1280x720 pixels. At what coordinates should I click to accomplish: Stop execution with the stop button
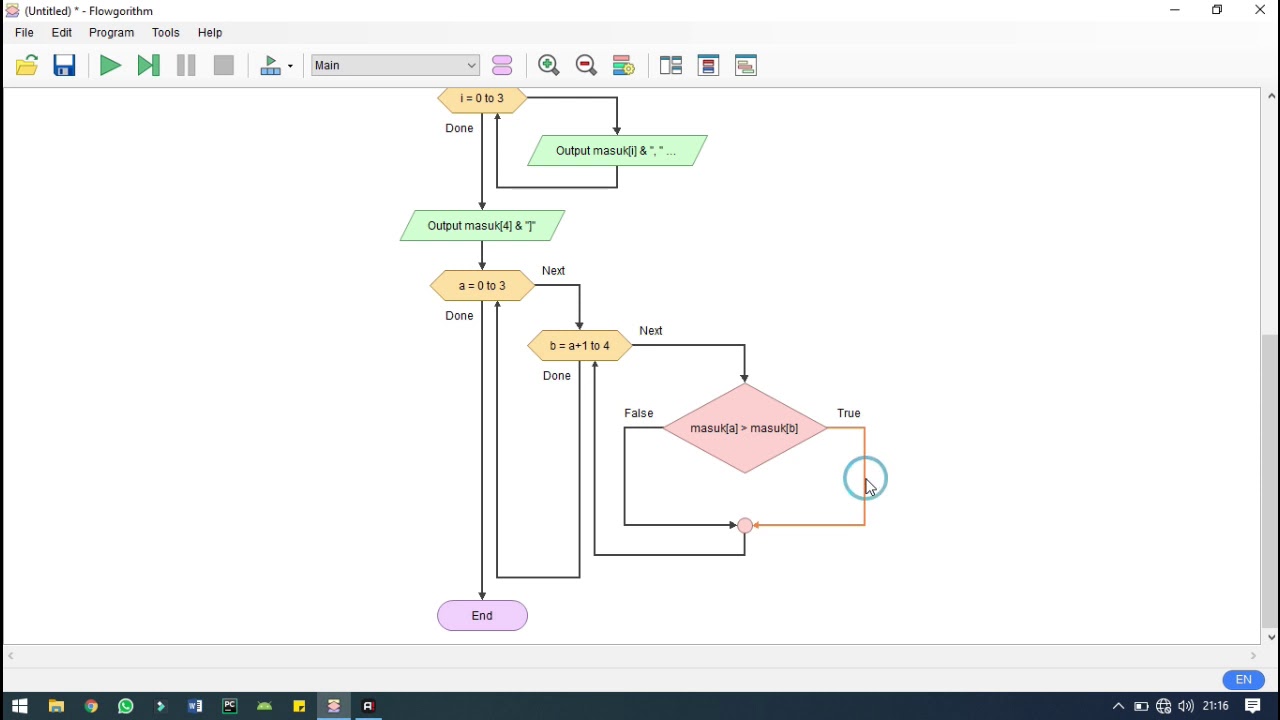pos(224,66)
